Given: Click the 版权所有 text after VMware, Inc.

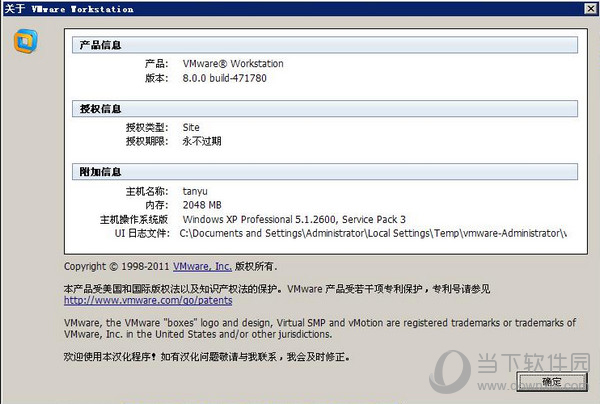Looking at the screenshot, I should (256, 266).
